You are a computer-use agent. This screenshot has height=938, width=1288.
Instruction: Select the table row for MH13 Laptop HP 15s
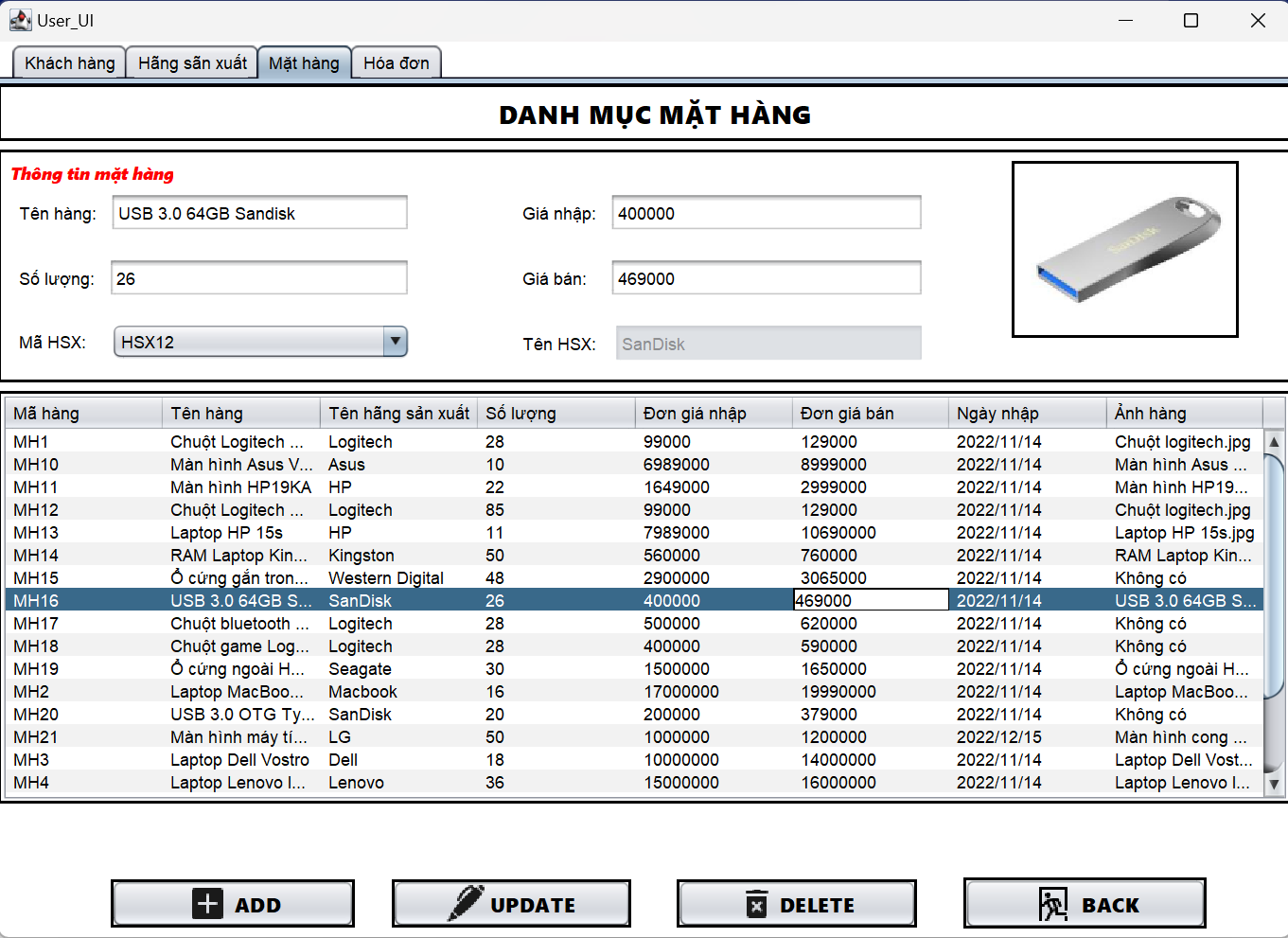click(x=379, y=532)
